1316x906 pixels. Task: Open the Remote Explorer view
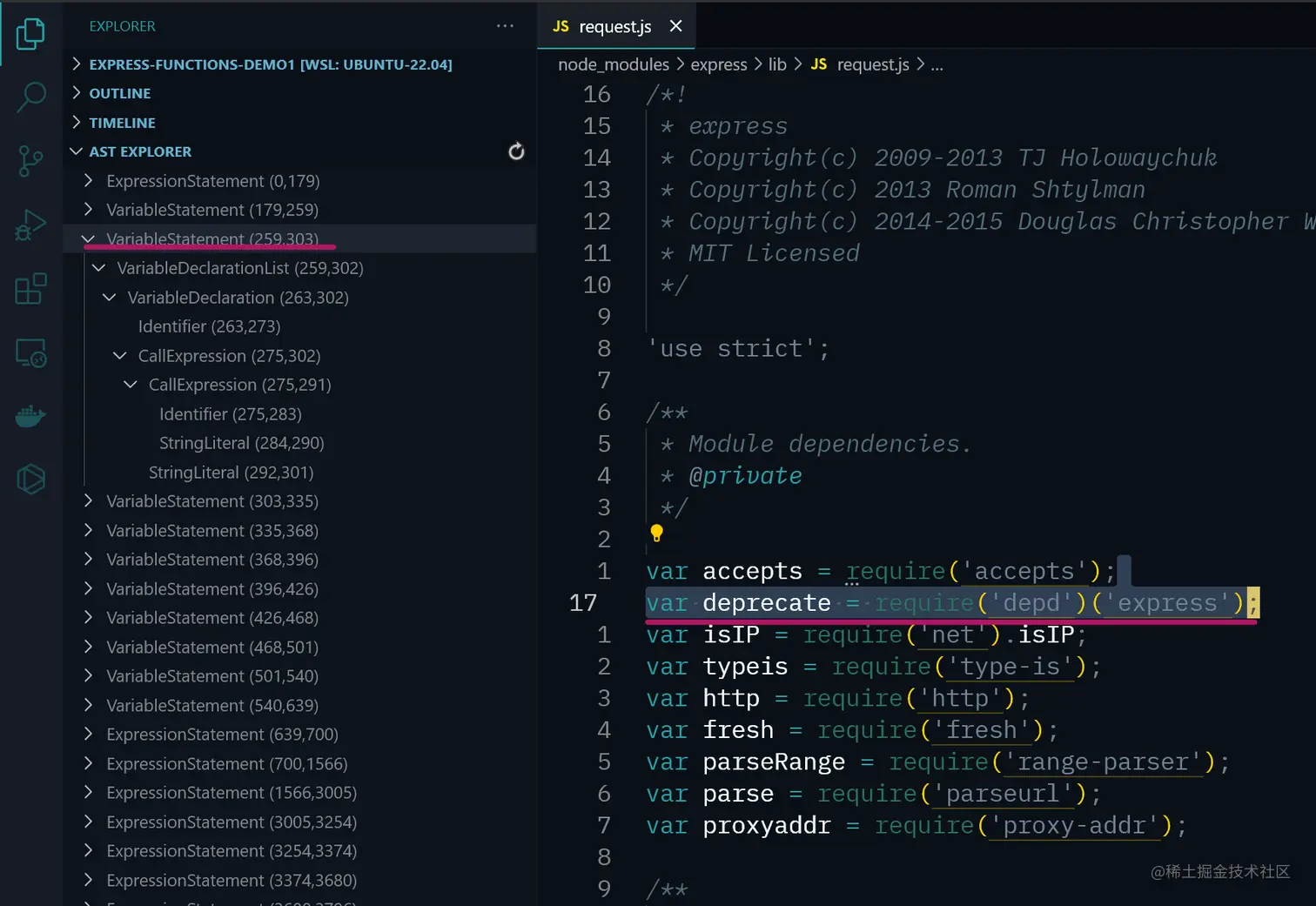point(30,353)
